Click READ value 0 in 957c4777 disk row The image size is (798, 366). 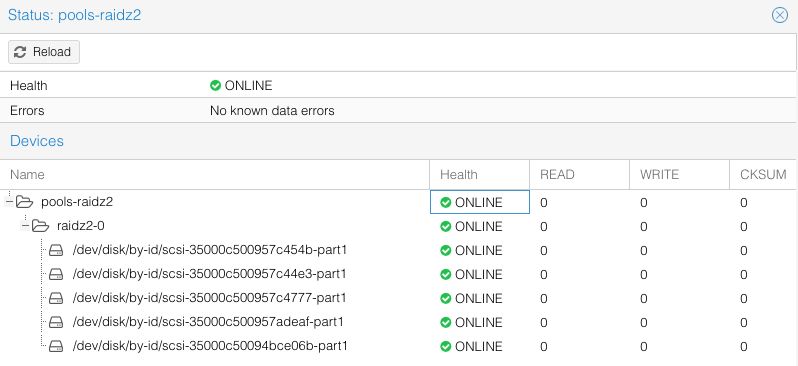pyautogui.click(x=544, y=298)
